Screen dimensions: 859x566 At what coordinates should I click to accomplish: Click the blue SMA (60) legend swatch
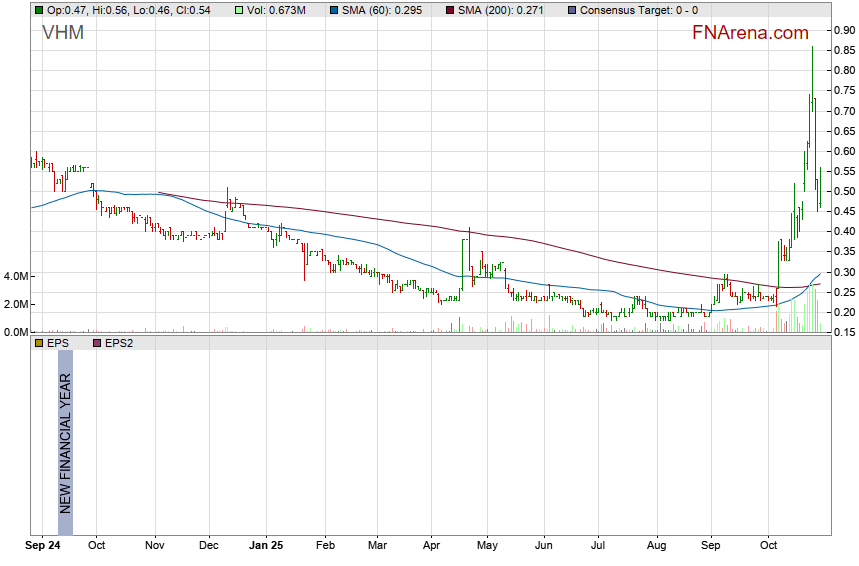click(332, 9)
